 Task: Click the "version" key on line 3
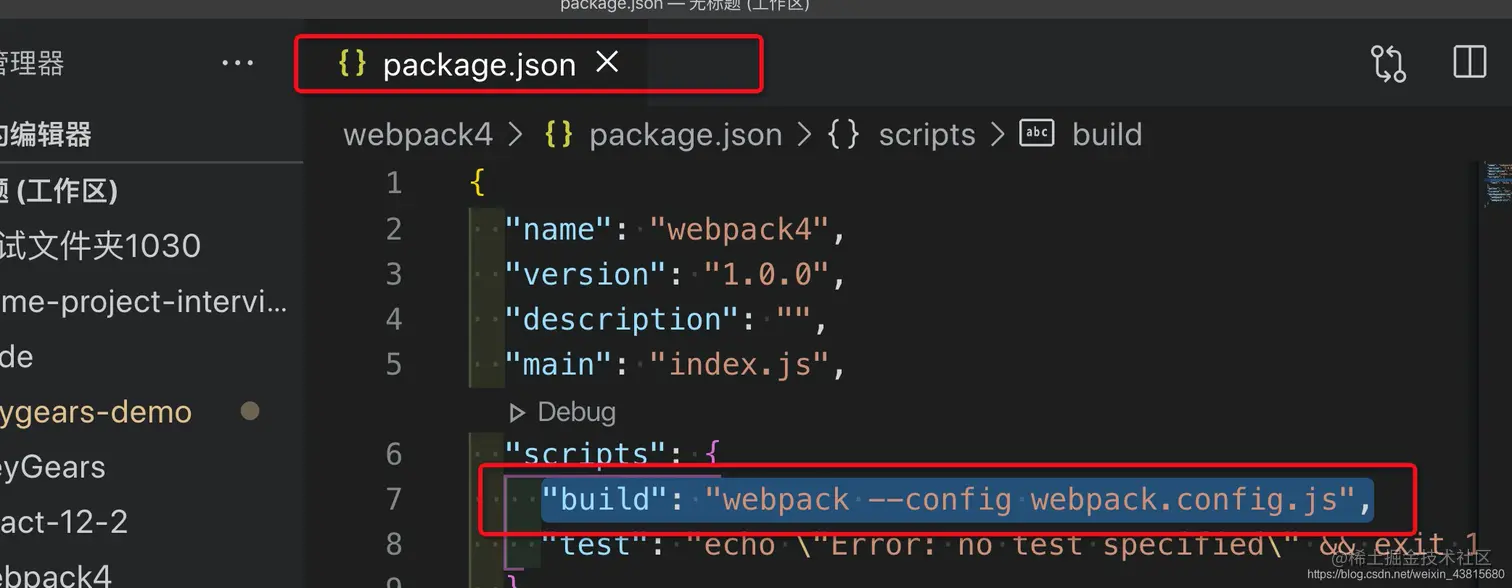[585, 274]
